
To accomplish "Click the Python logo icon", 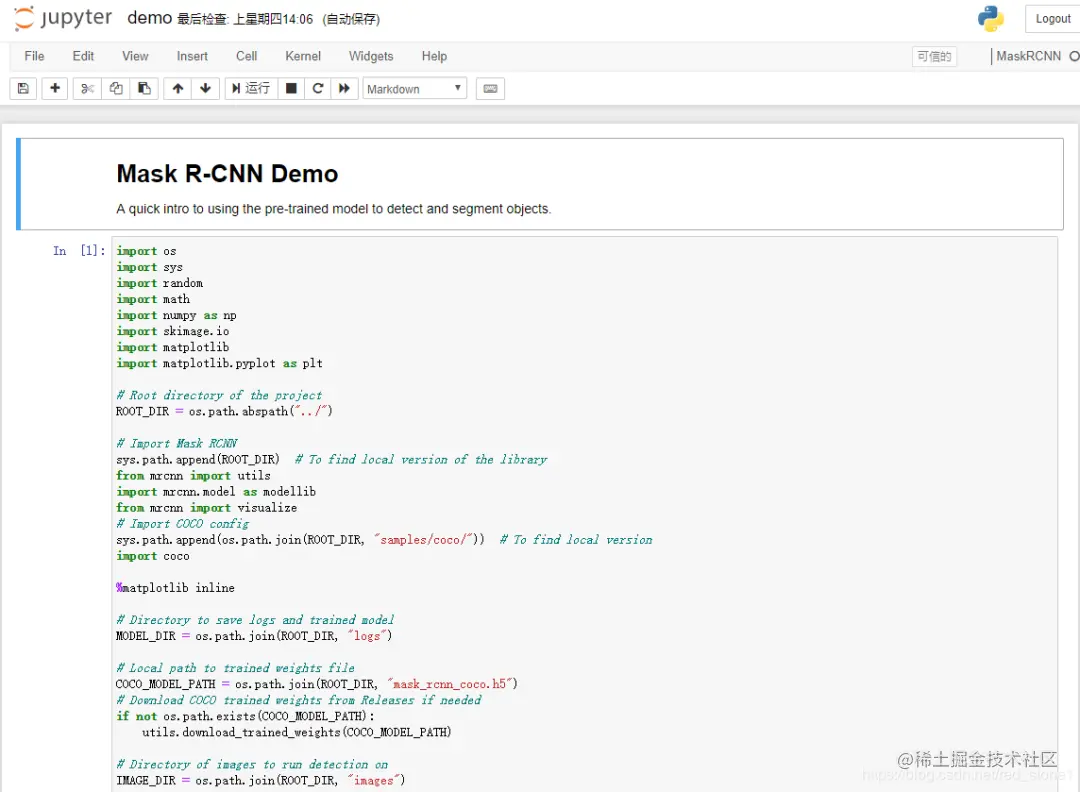I will tap(990, 19).
